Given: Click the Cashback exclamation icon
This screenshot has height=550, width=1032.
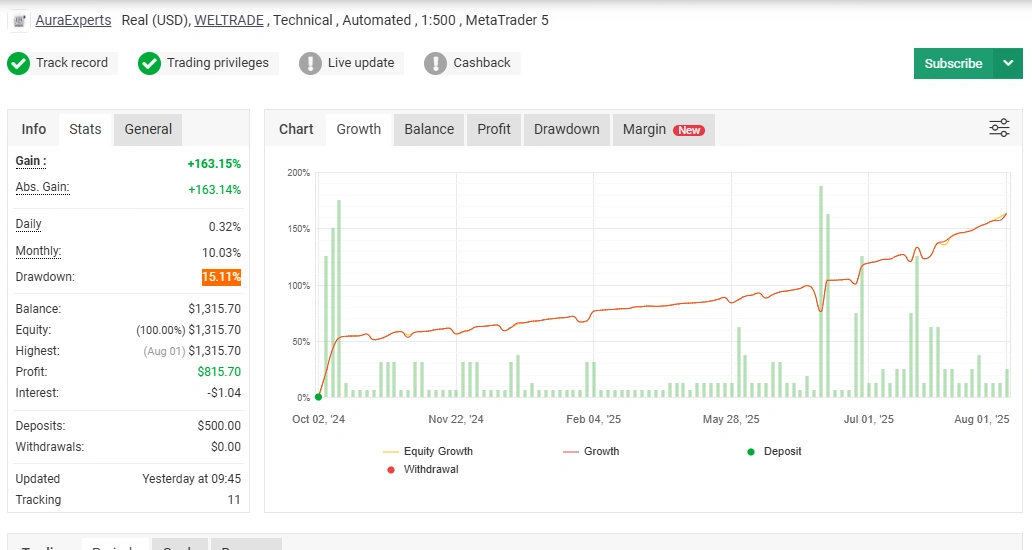Looking at the screenshot, I should tap(435, 63).
